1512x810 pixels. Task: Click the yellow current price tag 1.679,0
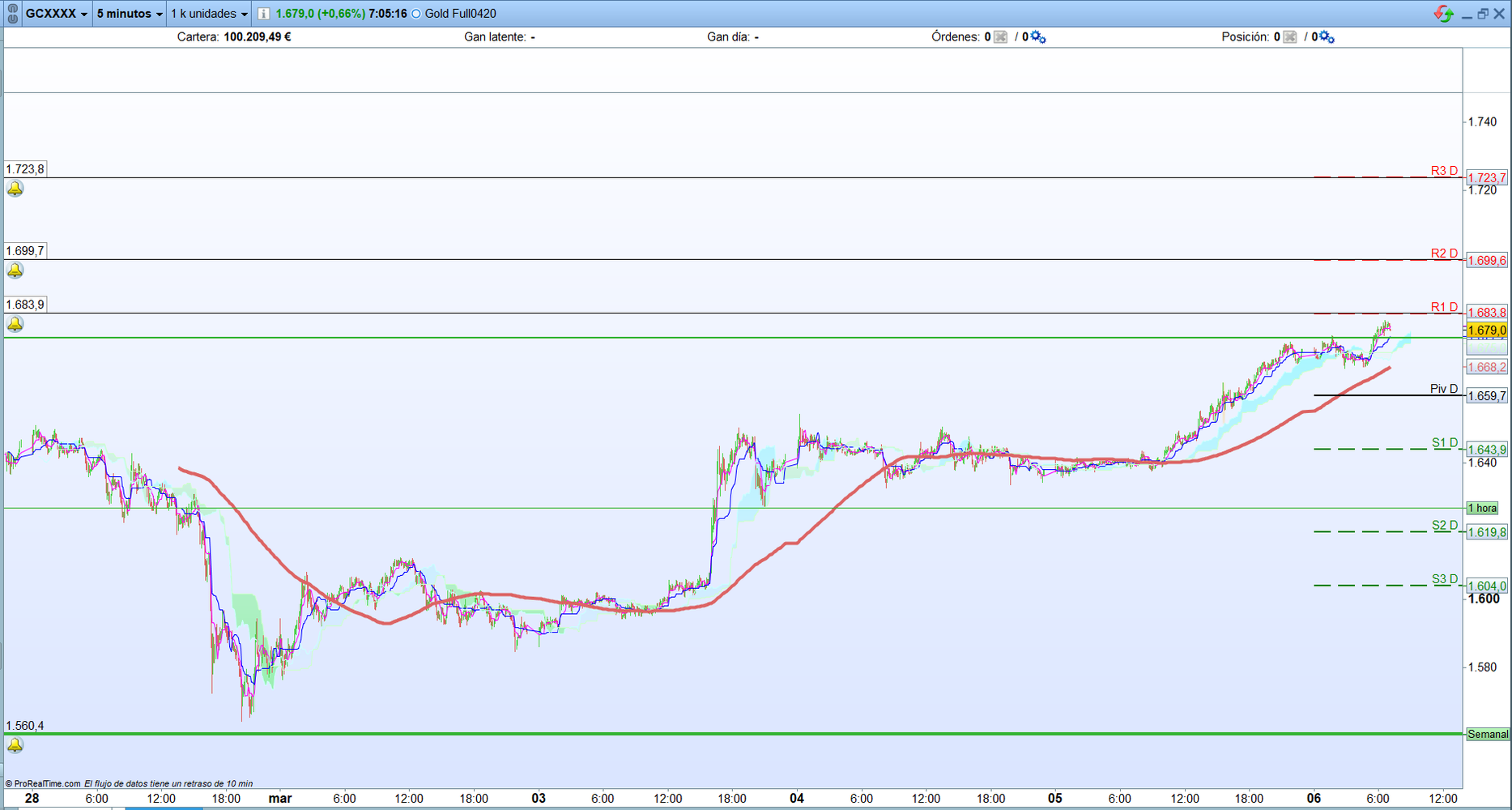[1487, 330]
